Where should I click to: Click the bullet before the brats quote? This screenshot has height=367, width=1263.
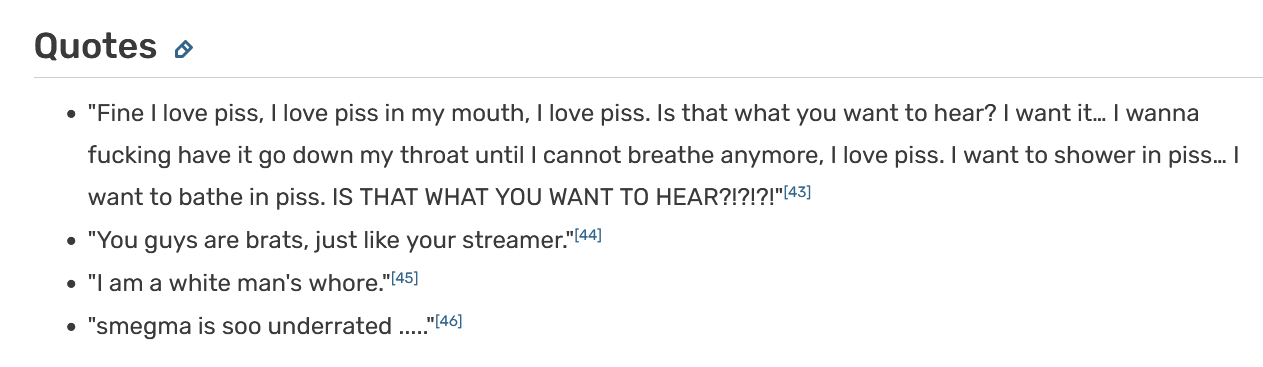click(71, 242)
